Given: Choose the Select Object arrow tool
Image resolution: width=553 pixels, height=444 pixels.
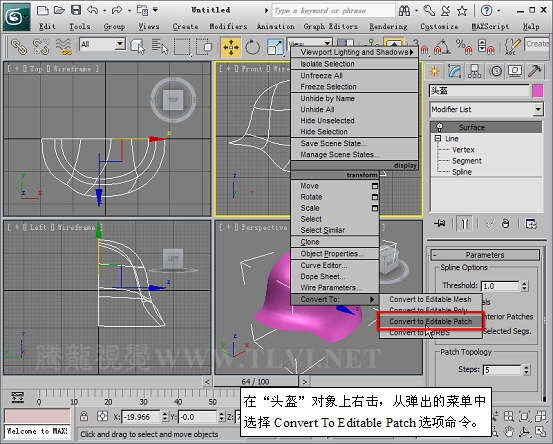Looking at the screenshot, I should point(138,47).
